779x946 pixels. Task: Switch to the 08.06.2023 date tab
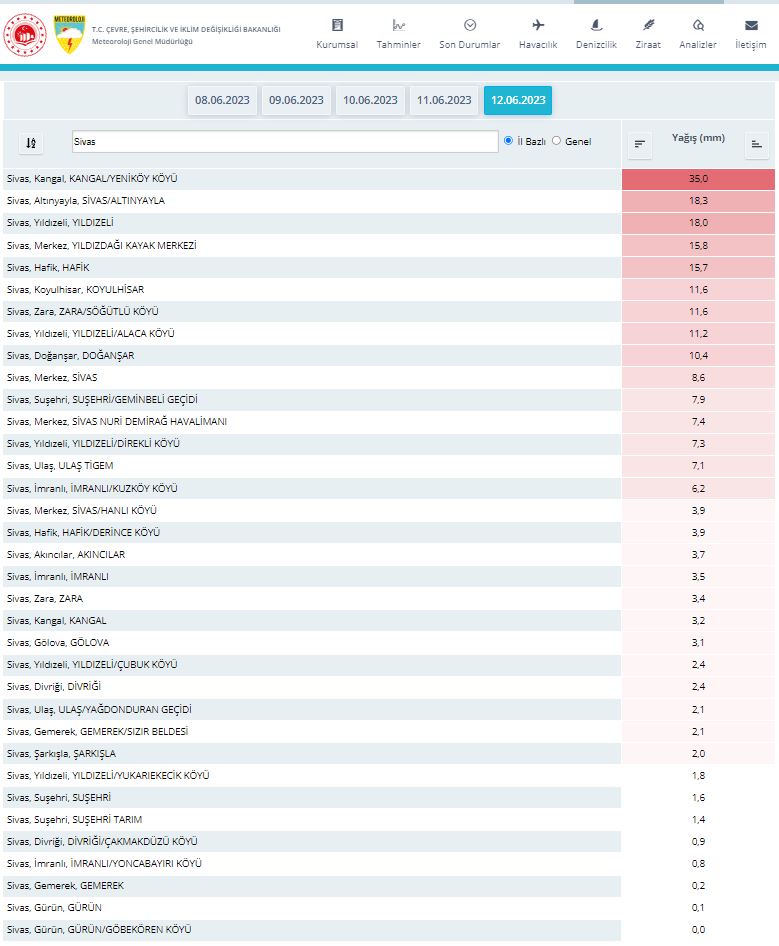pyautogui.click(x=222, y=100)
